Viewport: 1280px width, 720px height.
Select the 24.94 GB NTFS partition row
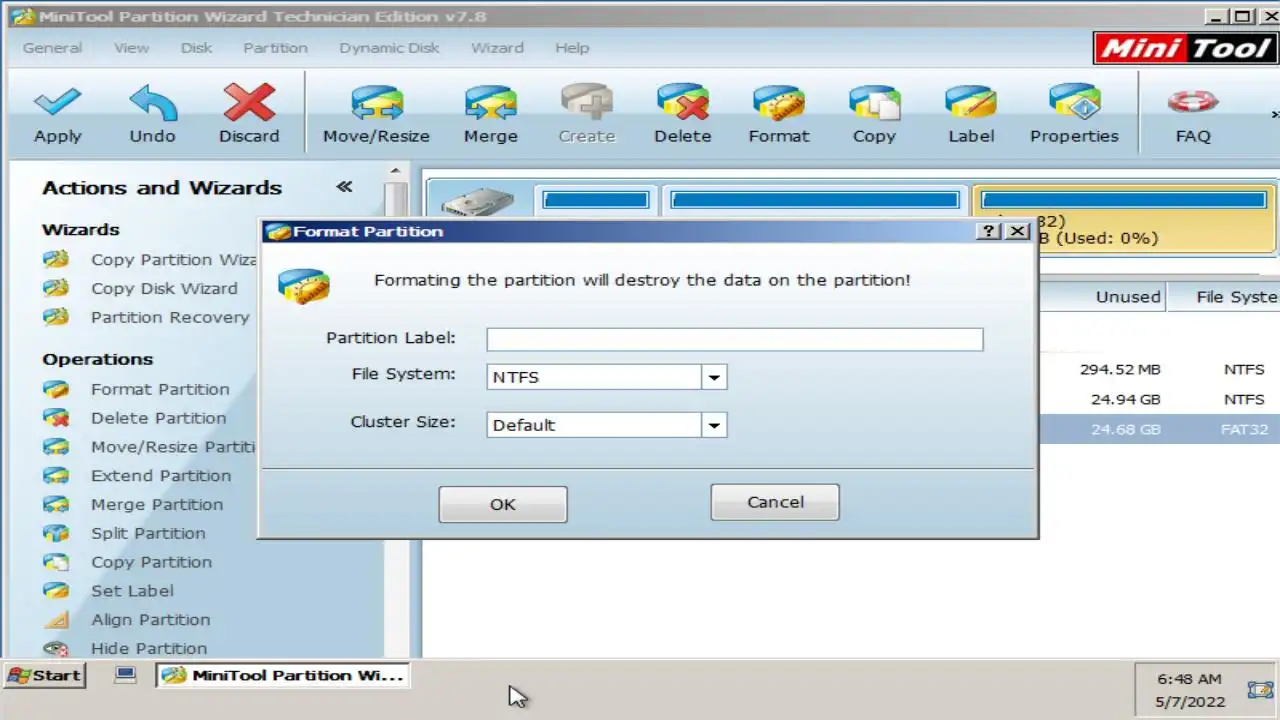click(1159, 399)
